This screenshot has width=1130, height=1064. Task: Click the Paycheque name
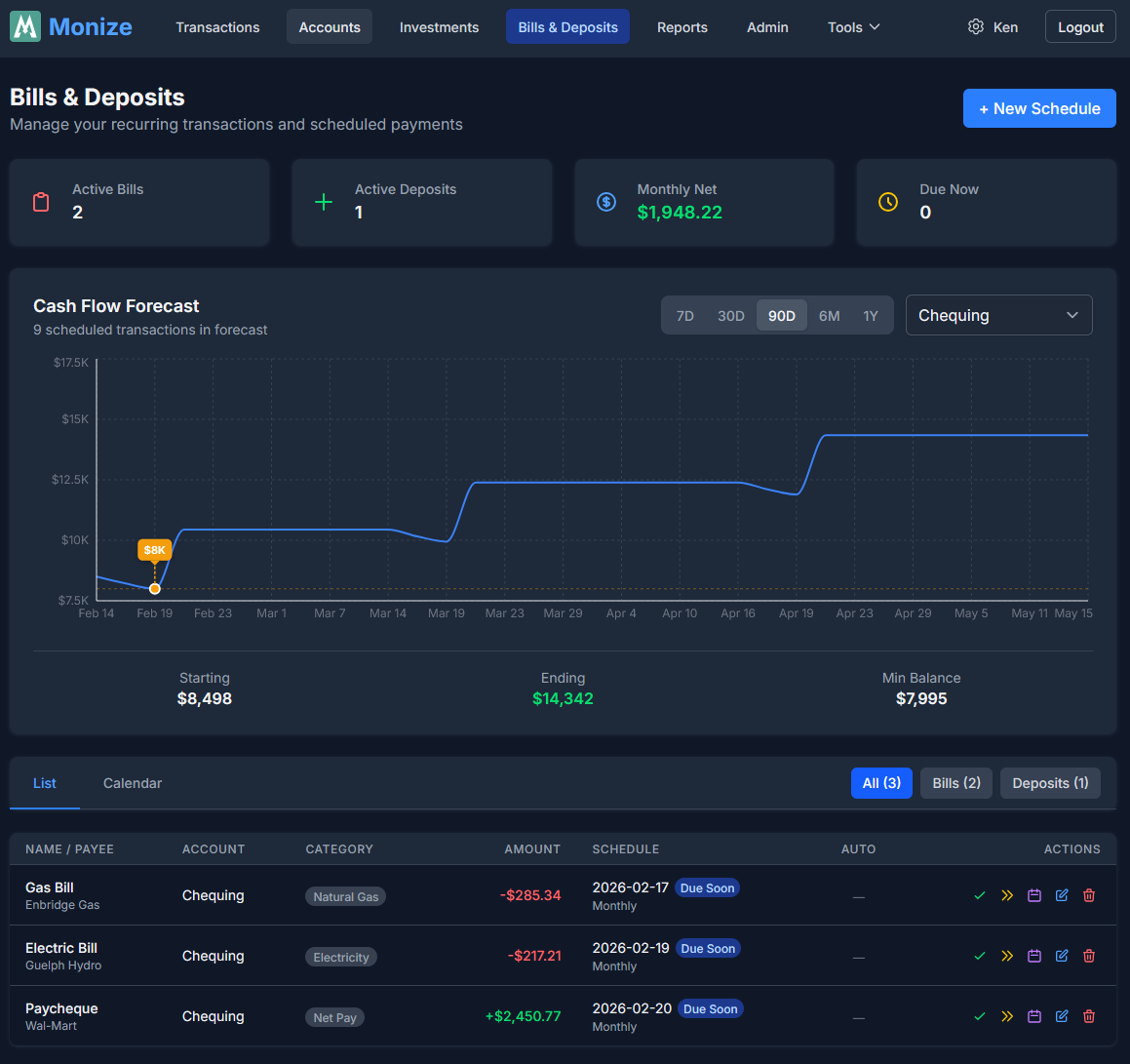click(x=61, y=1008)
